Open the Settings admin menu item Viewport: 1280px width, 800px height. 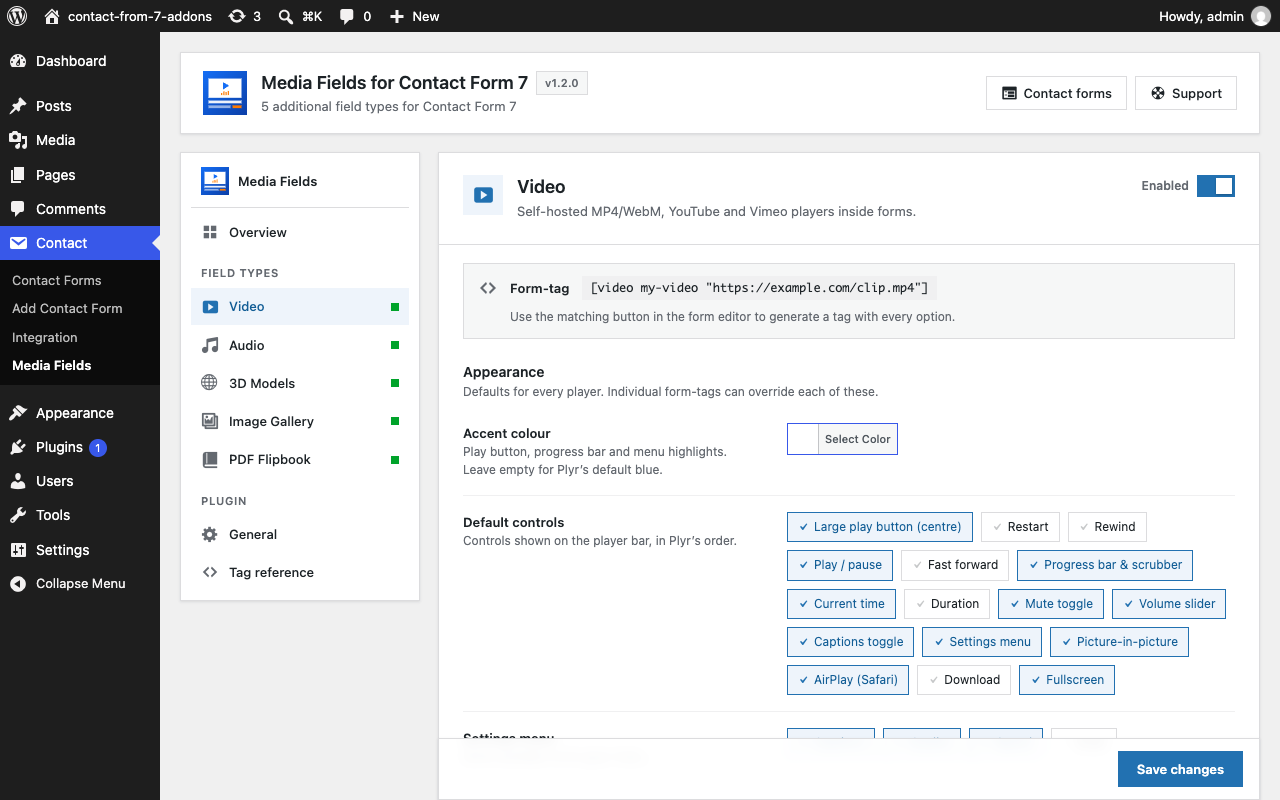point(80,550)
